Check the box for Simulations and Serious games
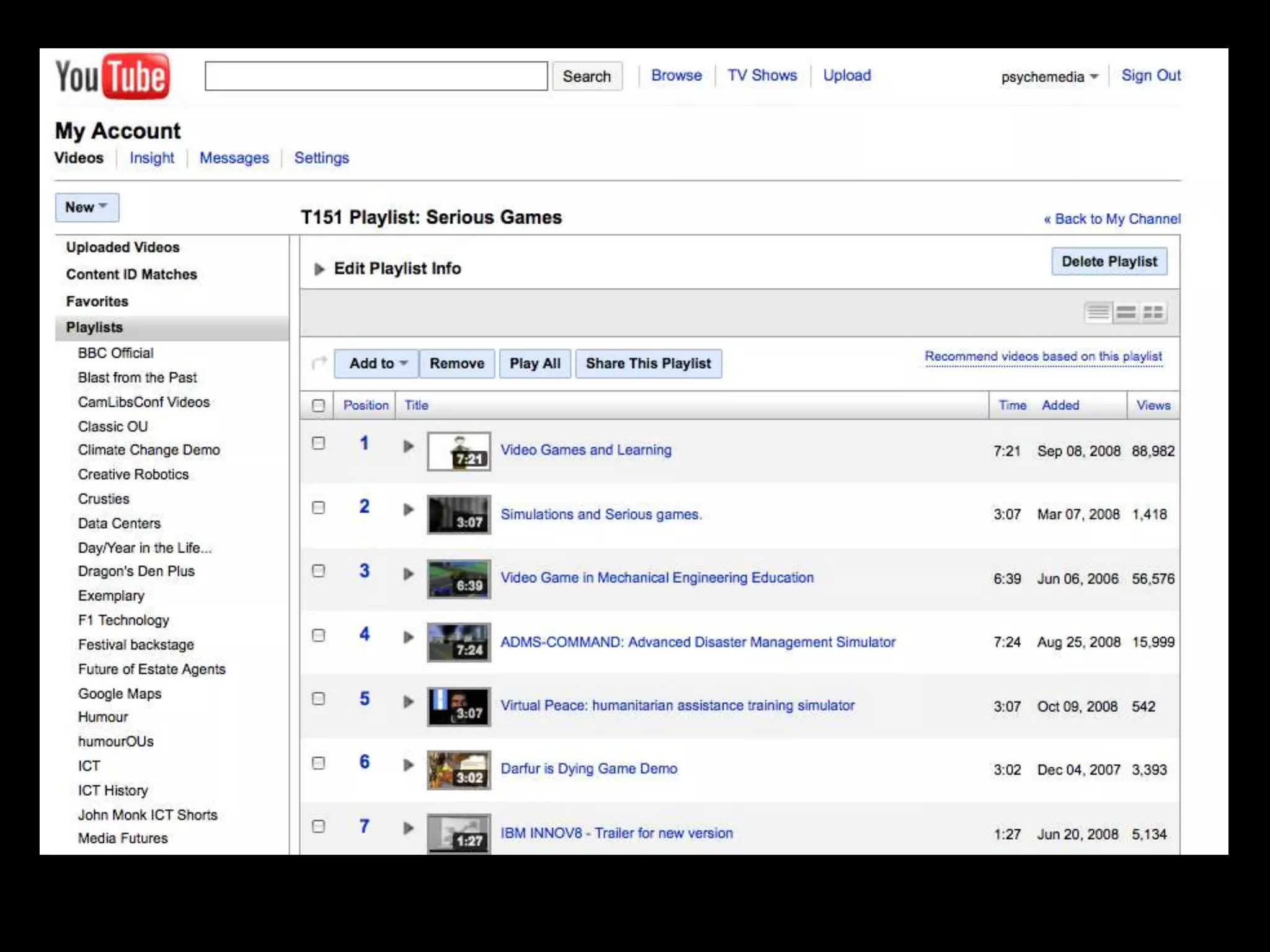Image resolution: width=1270 pixels, height=952 pixels. click(319, 508)
